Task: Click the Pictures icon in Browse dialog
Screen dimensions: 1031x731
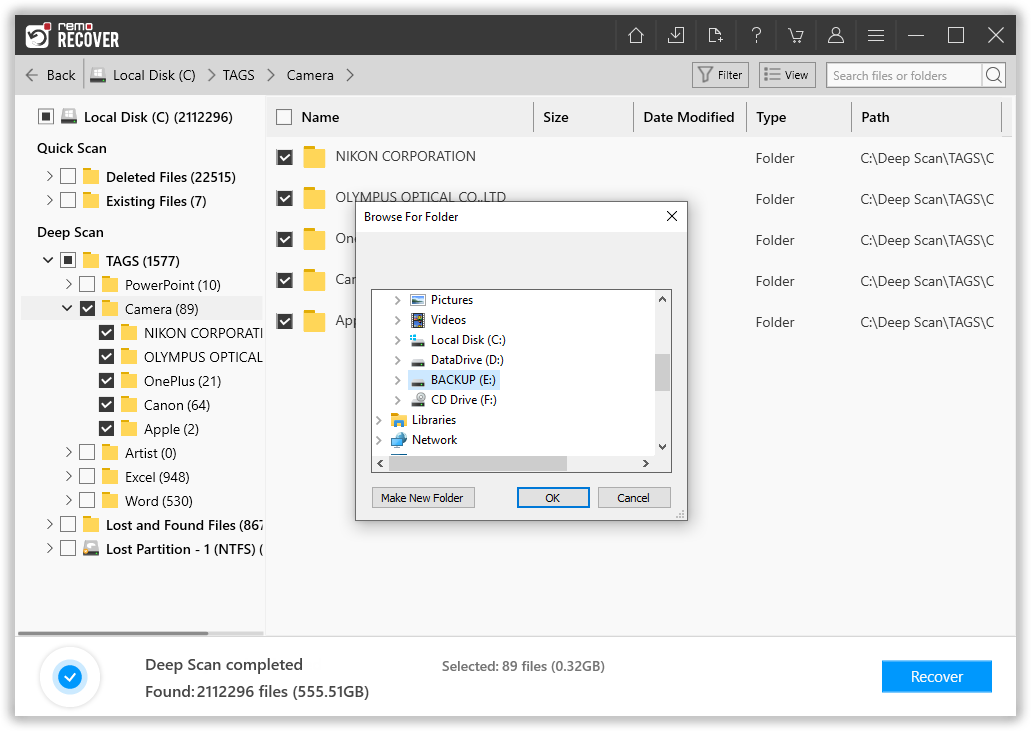Action: (x=418, y=300)
